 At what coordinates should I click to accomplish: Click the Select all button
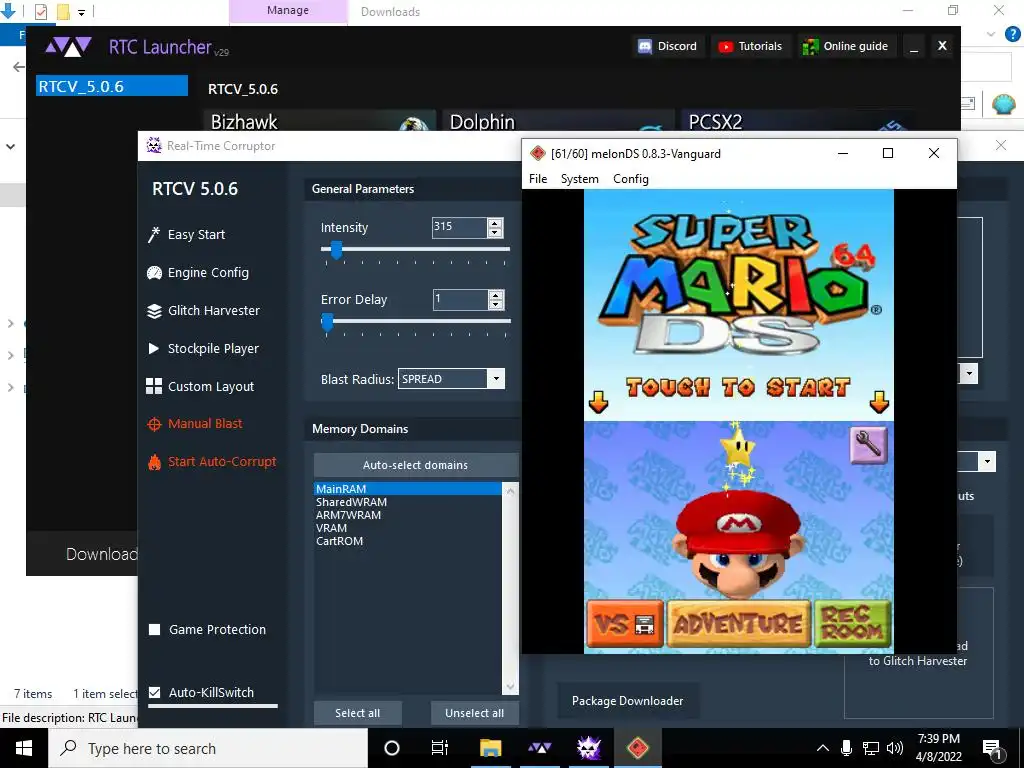click(357, 713)
